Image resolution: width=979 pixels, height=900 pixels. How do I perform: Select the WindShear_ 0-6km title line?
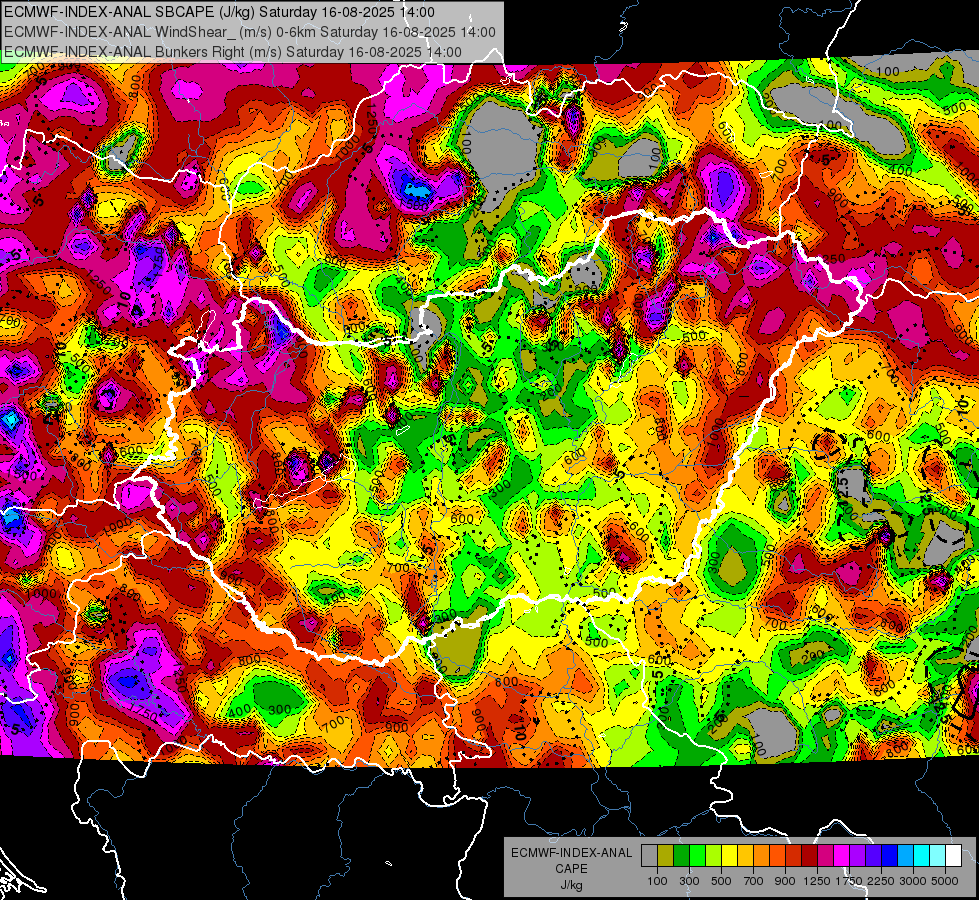pos(250,32)
